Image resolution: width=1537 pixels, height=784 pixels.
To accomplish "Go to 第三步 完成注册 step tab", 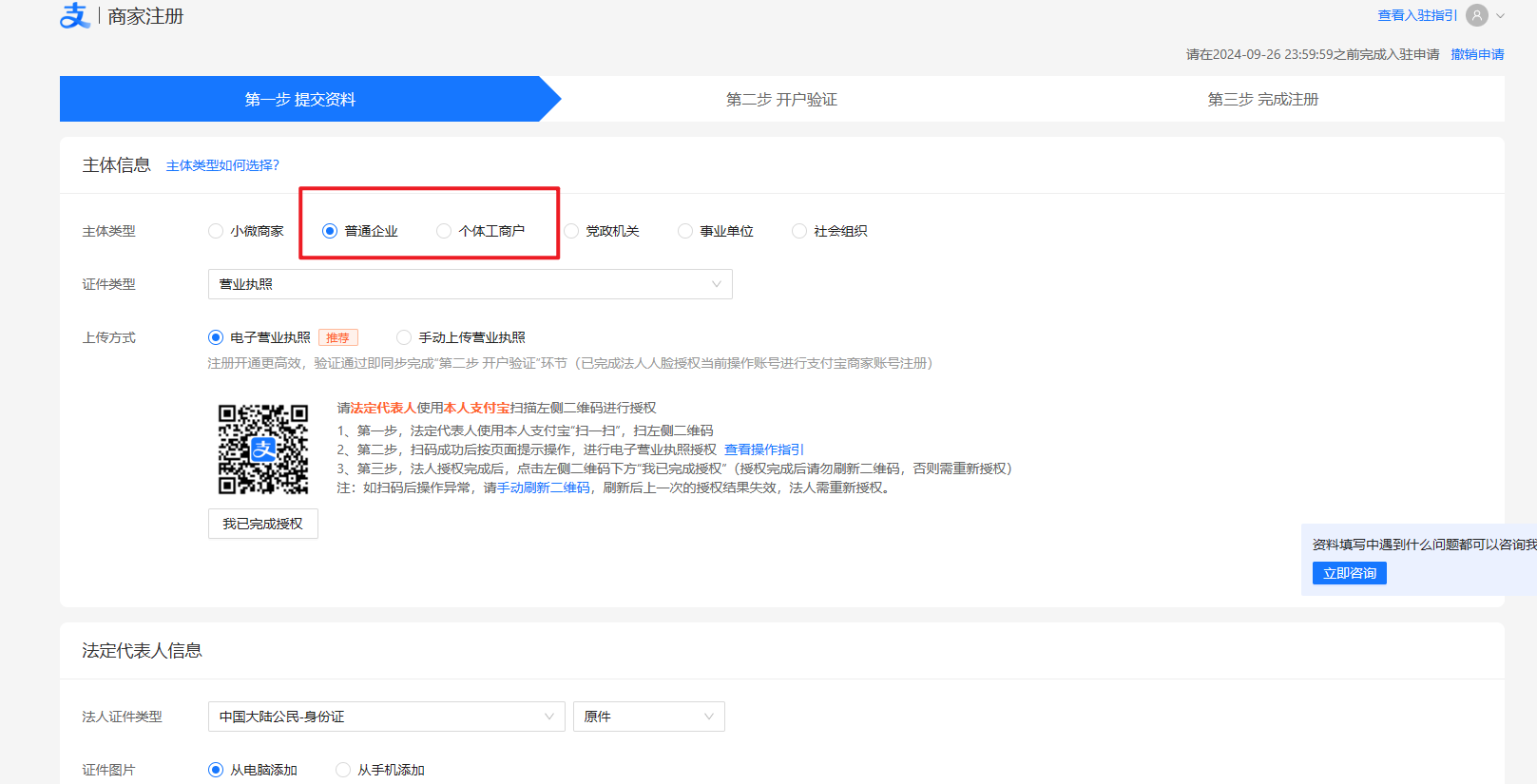I will [1262, 100].
